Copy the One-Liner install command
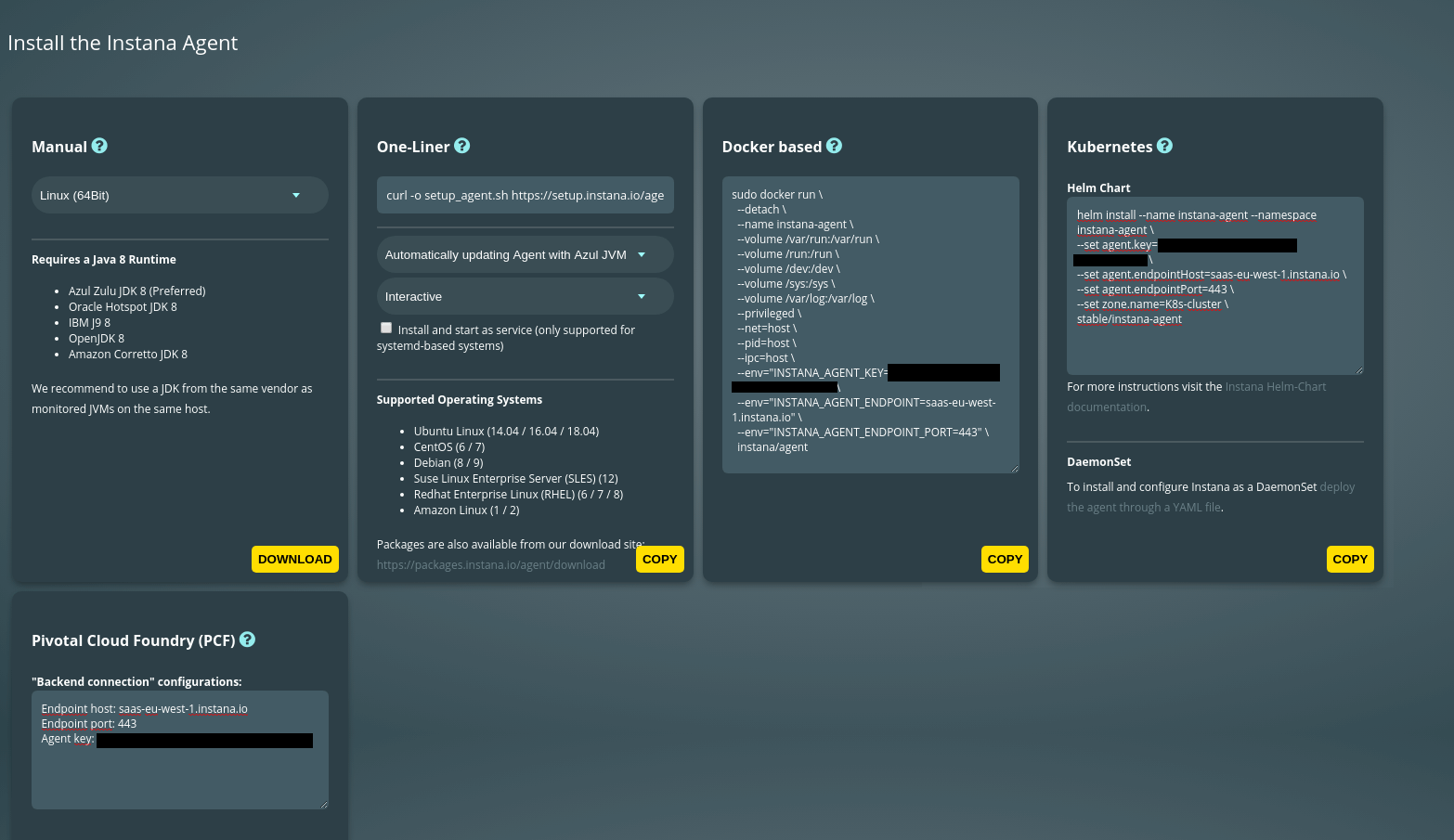 (x=659, y=559)
